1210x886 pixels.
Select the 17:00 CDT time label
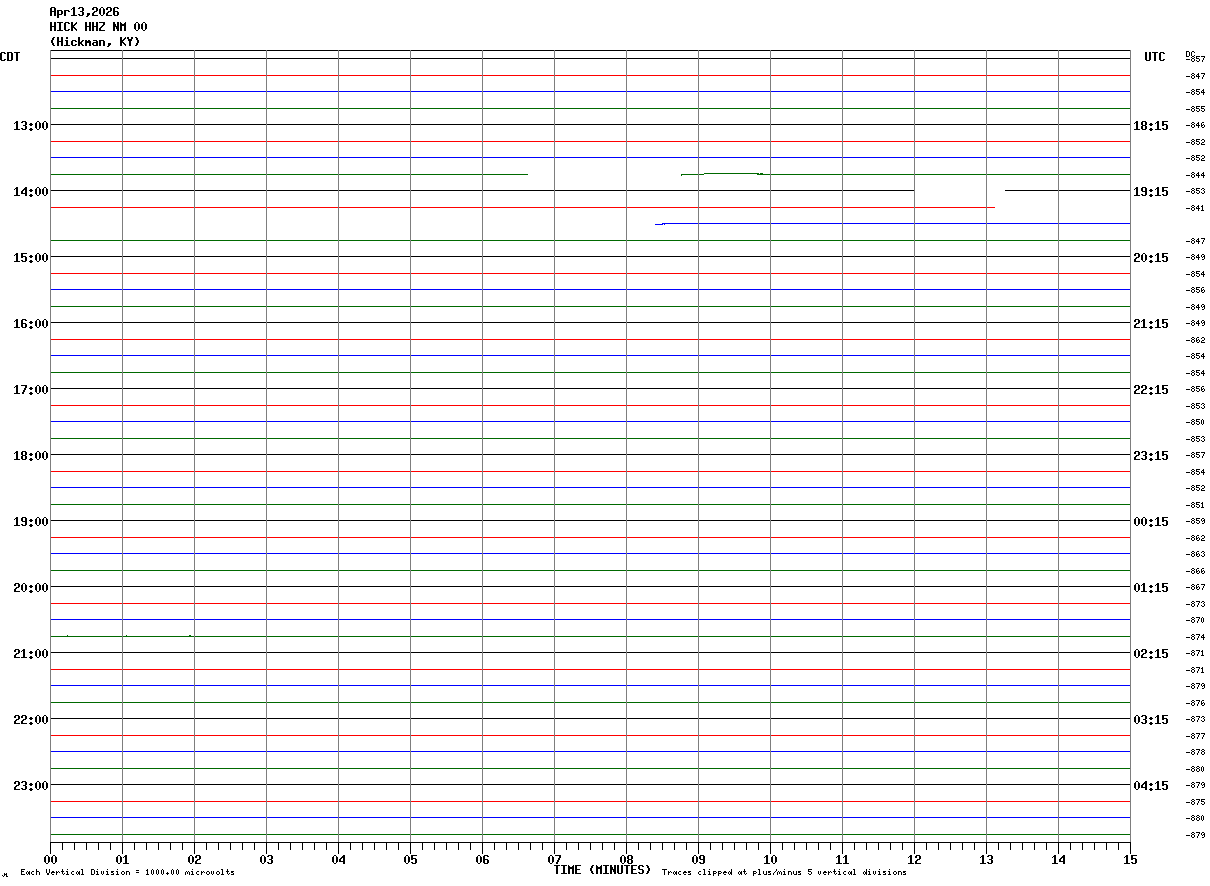pyautogui.click(x=31, y=389)
